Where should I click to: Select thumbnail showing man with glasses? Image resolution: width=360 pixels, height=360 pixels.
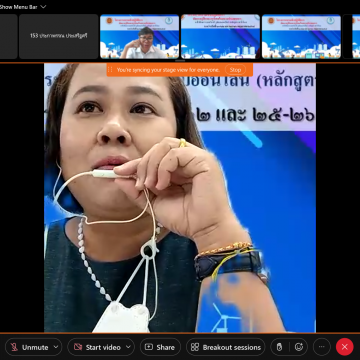[140, 36]
